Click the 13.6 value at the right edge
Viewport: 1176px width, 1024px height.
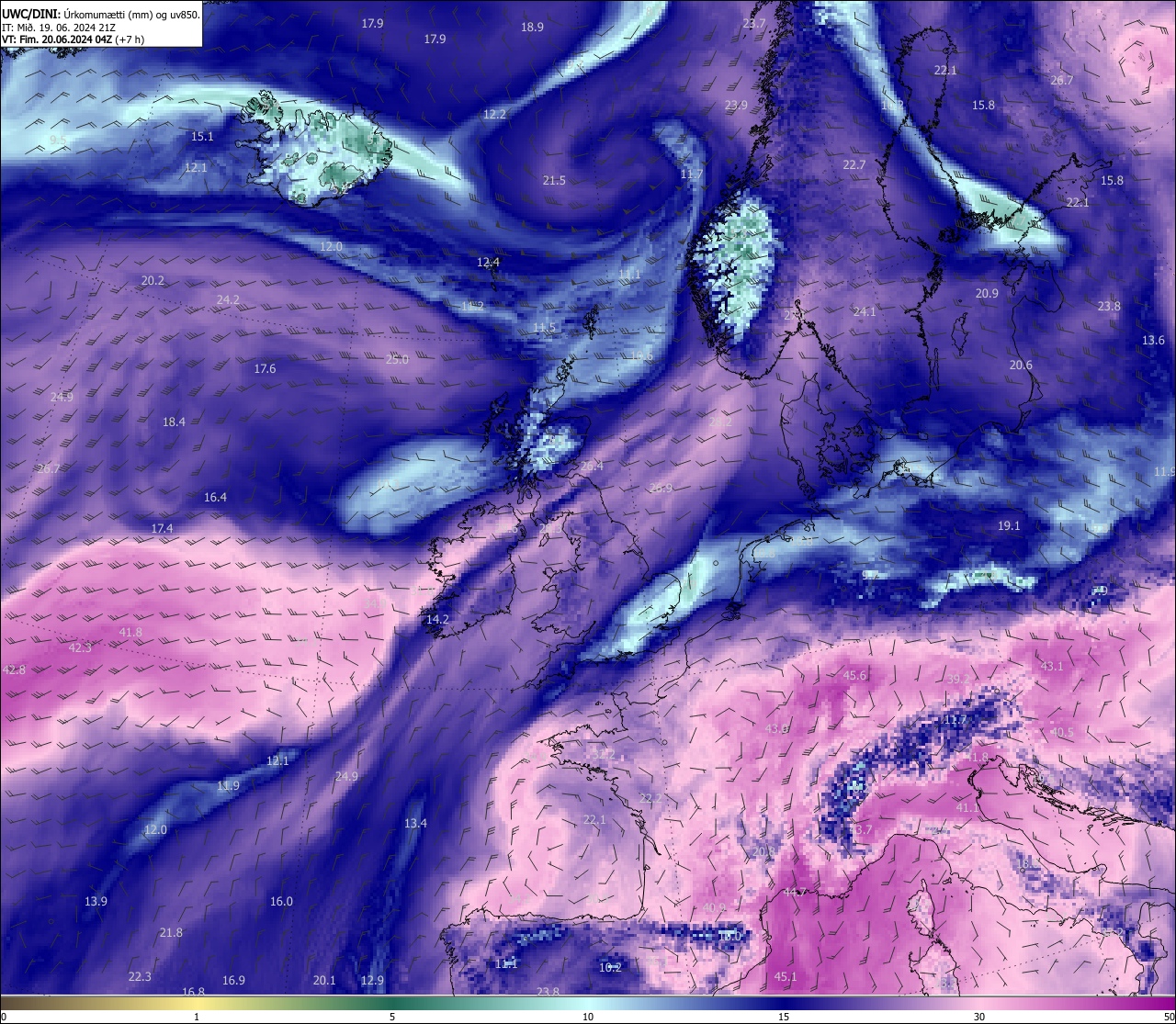pos(1153,341)
